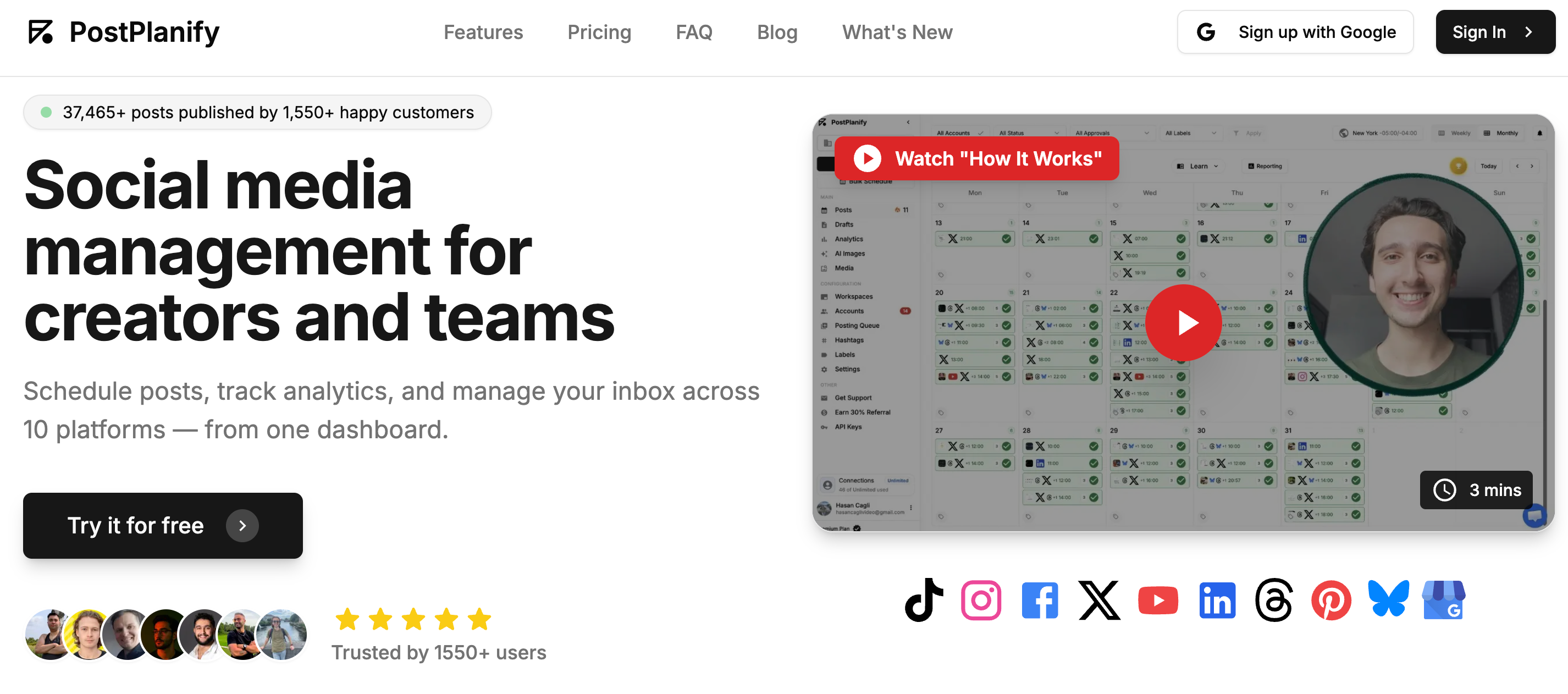This screenshot has height=694, width=1568.
Task: Click the Facebook platform icon
Action: tap(1039, 601)
